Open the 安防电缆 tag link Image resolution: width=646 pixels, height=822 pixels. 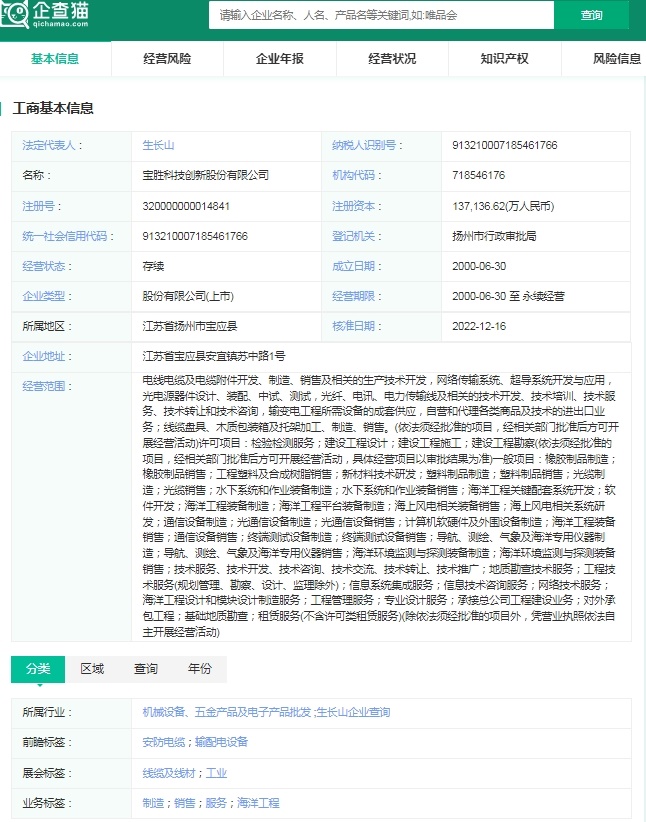click(164, 742)
